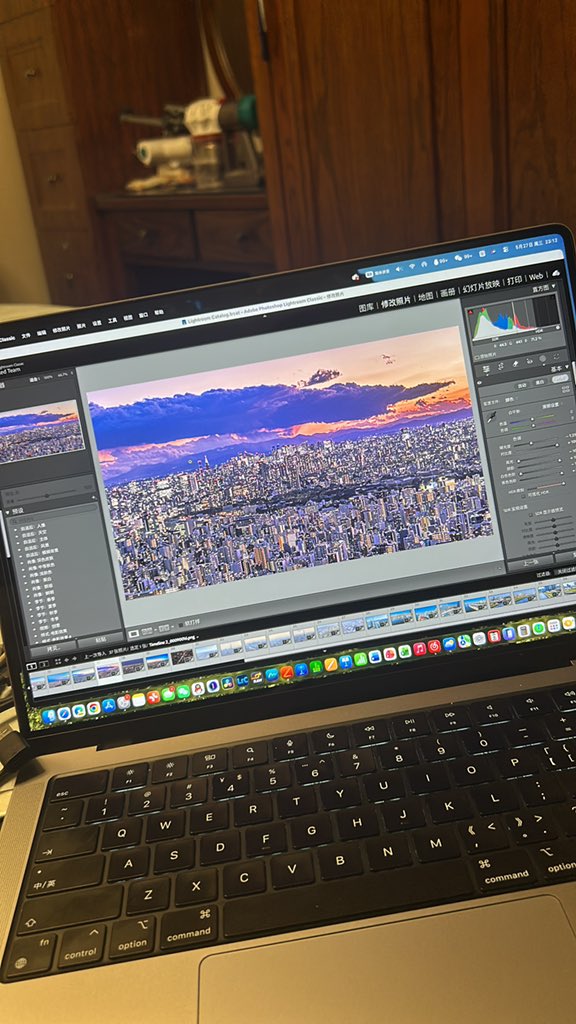Toggle the 原始照片 checkbox under histogram
This screenshot has height=1024, width=576.
(476, 357)
